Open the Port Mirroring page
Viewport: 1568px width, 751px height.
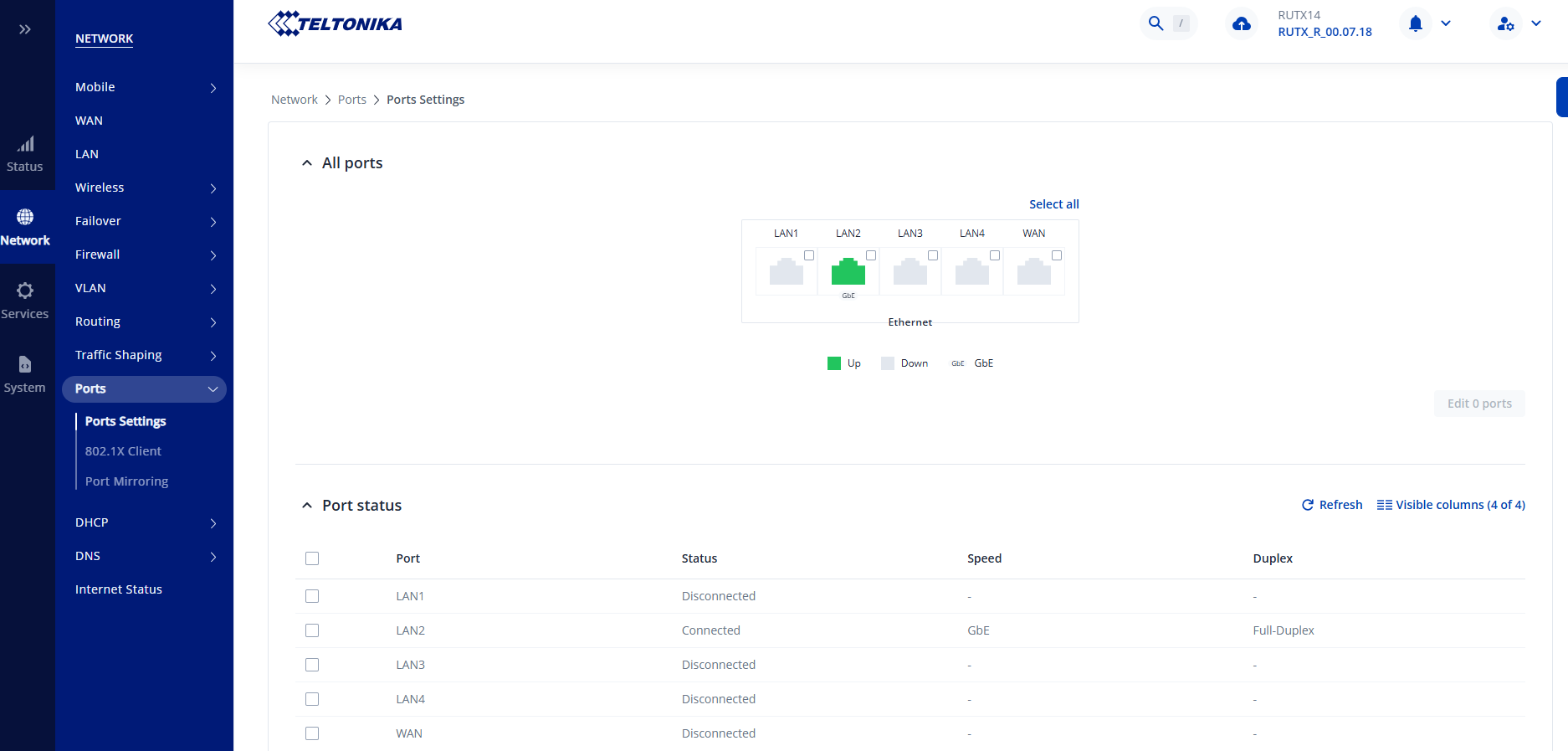(x=126, y=481)
